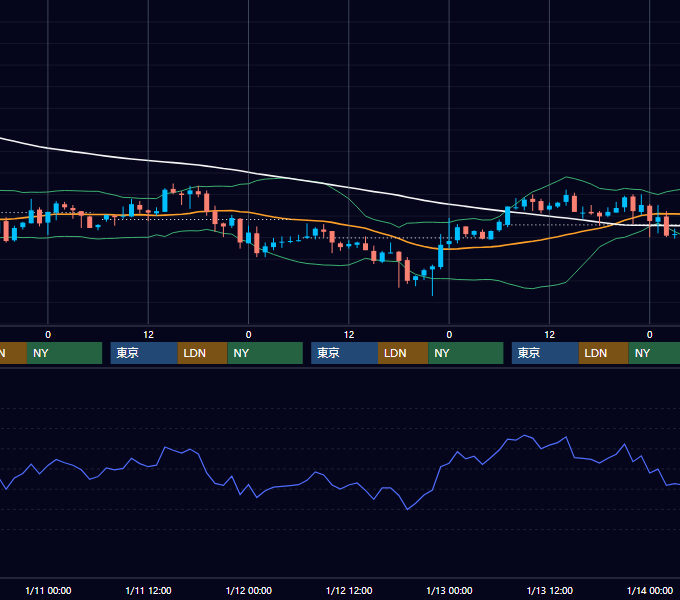This screenshot has width=680, height=600.
Task: Click the 東京 session band on 1/12
Action: pyautogui.click(x=345, y=353)
